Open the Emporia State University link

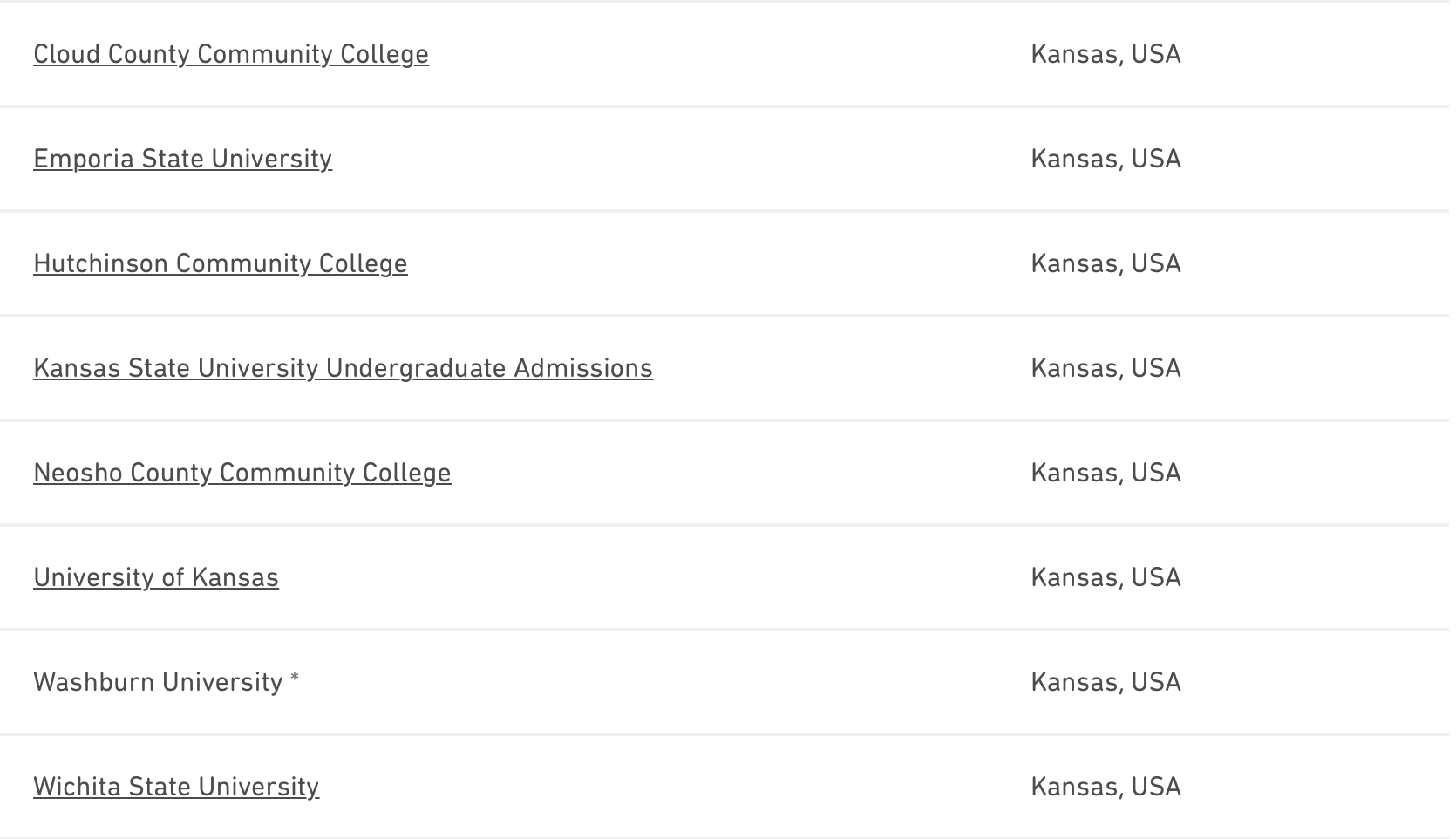(182, 159)
